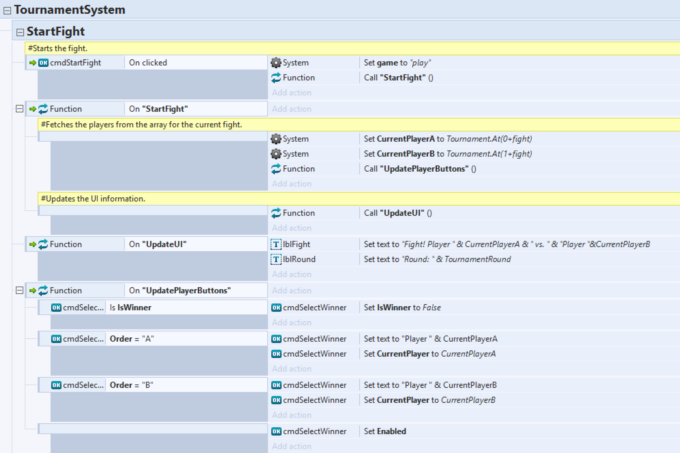Click "Add action" under Call "UpdateUI" action

coord(292,228)
